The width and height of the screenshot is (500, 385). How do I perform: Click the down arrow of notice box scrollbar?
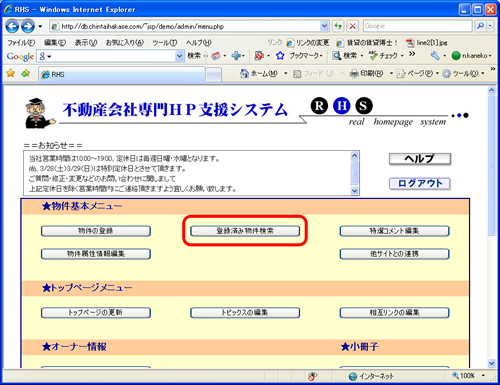click(x=355, y=191)
